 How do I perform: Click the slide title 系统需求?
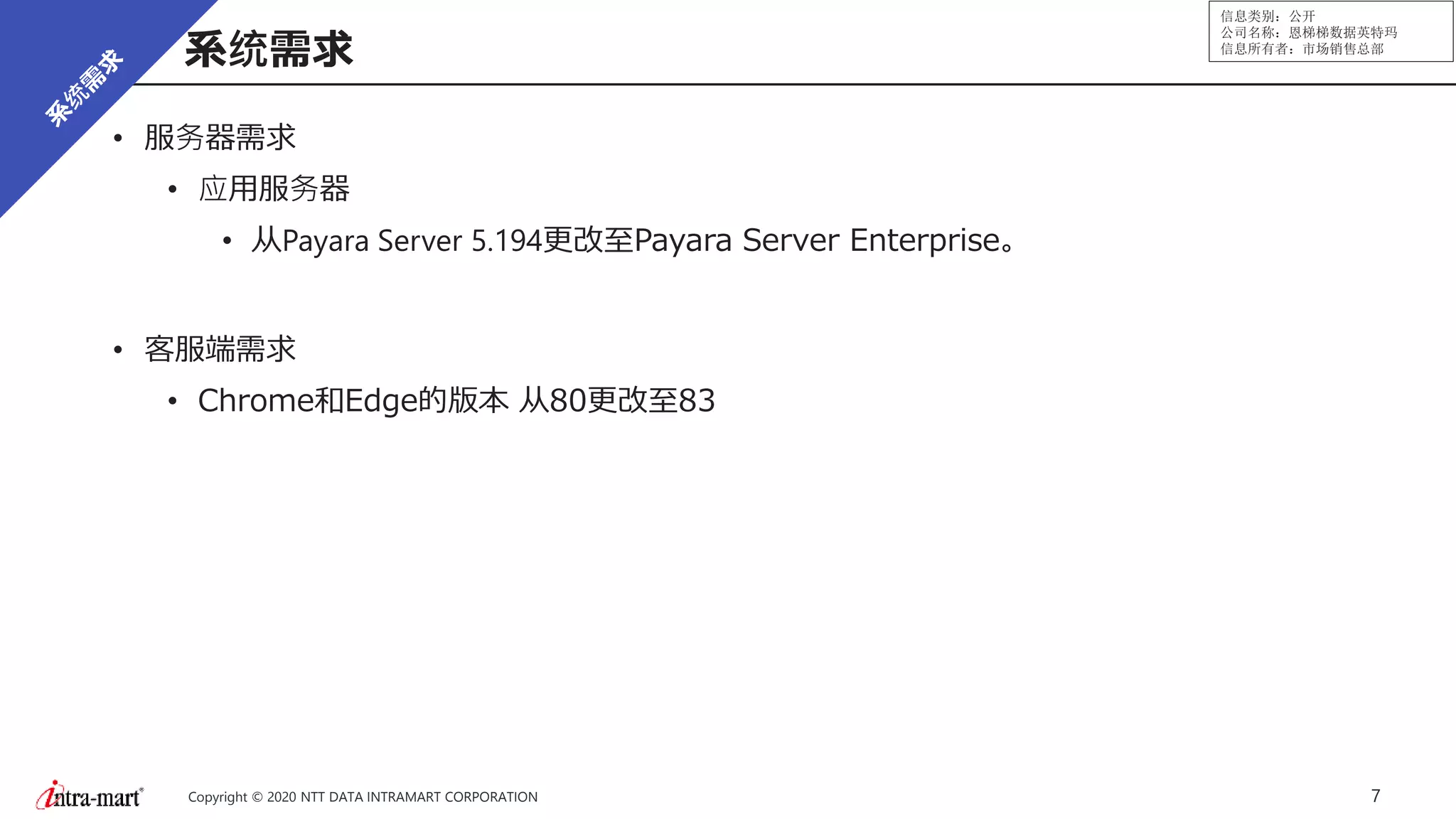click(269, 50)
